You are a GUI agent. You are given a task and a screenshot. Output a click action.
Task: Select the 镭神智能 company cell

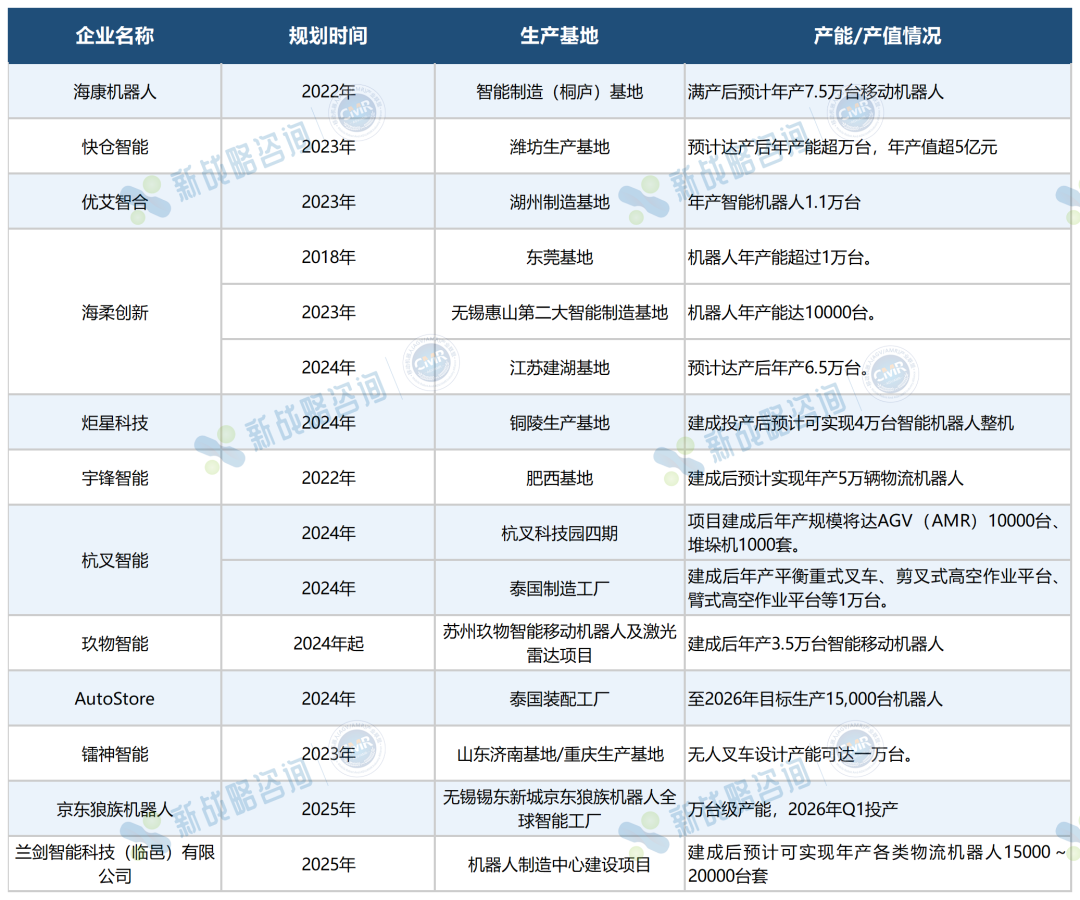pyautogui.click(x=114, y=753)
